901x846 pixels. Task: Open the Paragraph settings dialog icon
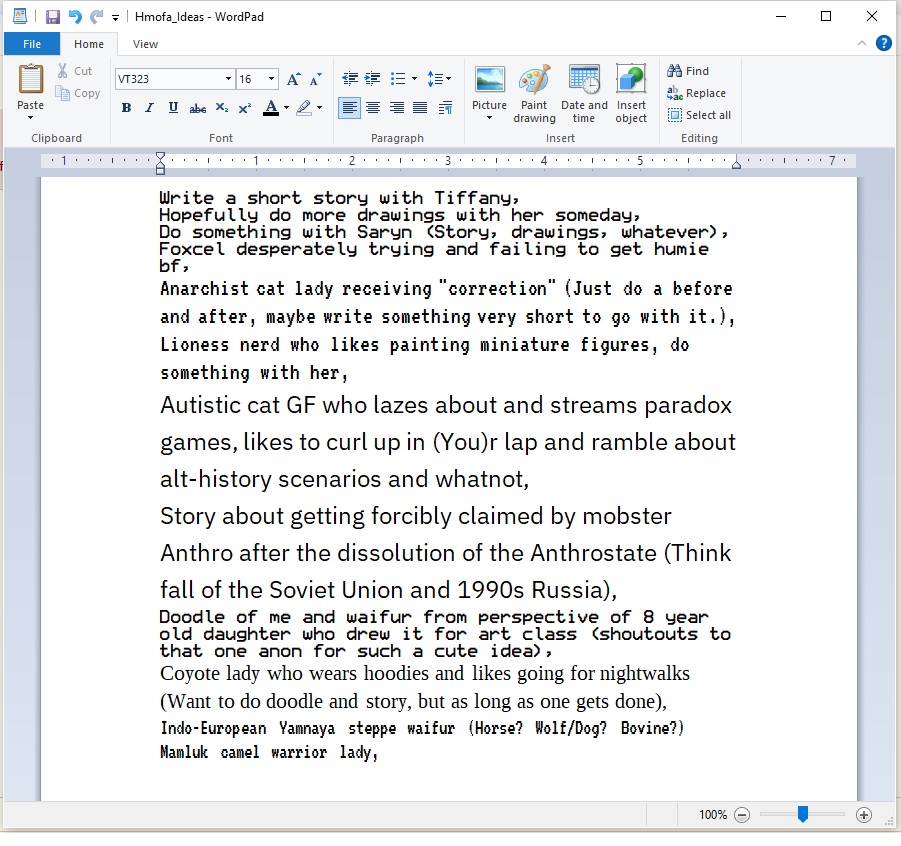tap(445, 107)
